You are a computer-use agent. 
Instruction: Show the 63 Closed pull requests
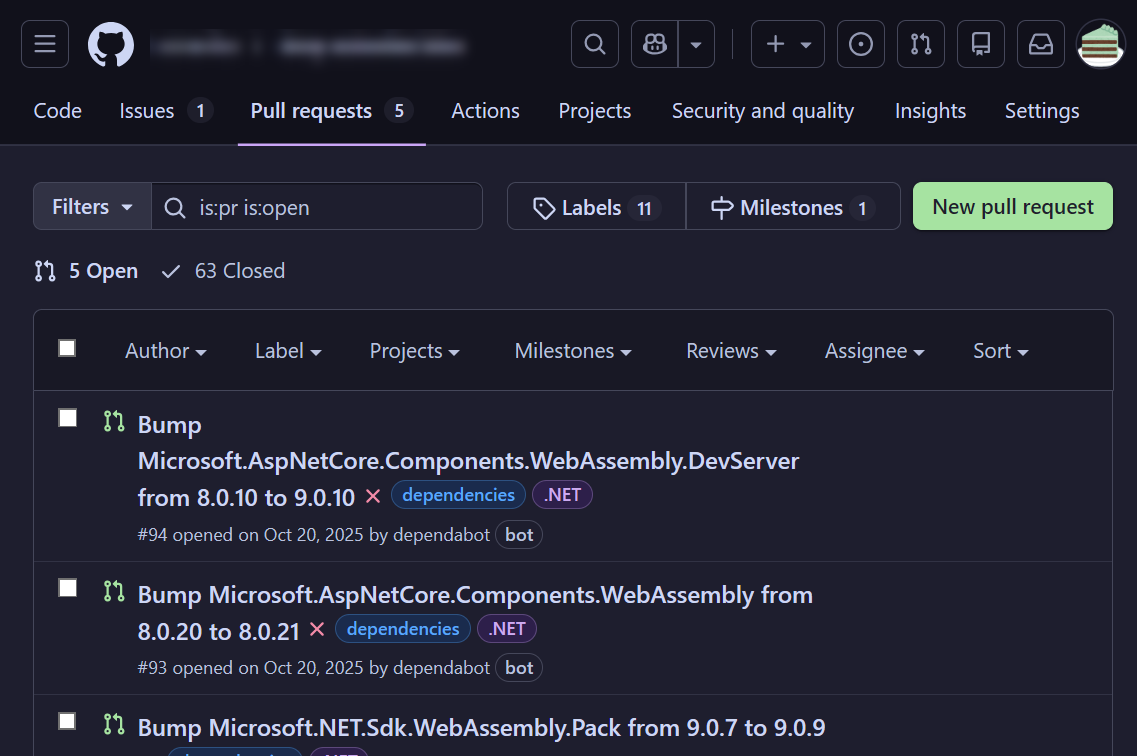coord(223,271)
